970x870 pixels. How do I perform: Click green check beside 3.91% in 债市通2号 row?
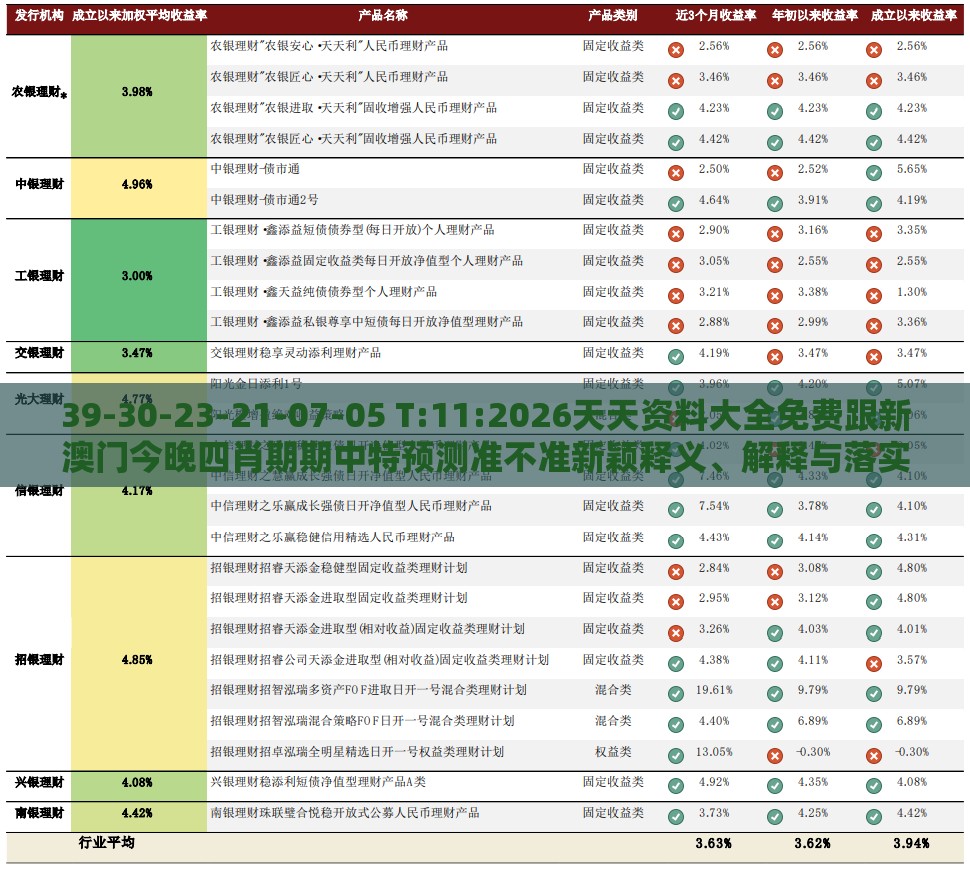tap(775, 204)
